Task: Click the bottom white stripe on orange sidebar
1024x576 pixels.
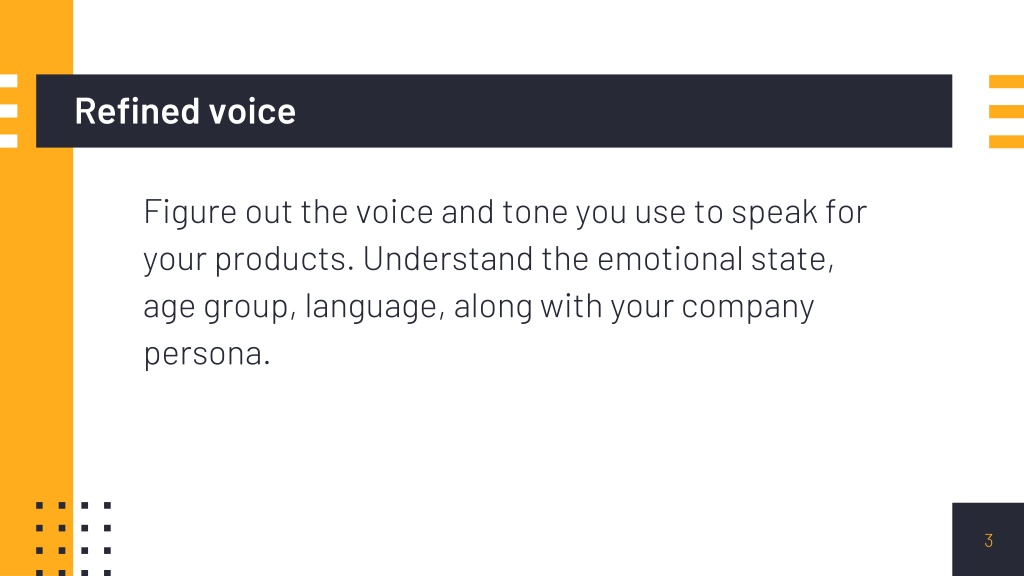Action: pyautogui.click(x=8, y=142)
